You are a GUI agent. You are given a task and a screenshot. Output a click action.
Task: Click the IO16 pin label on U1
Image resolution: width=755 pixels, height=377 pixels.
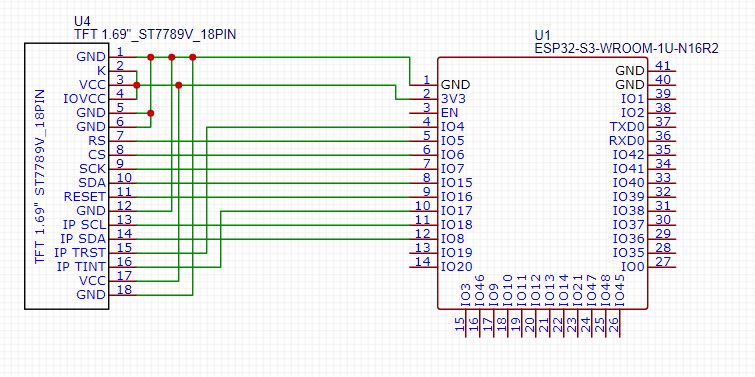[456, 196]
